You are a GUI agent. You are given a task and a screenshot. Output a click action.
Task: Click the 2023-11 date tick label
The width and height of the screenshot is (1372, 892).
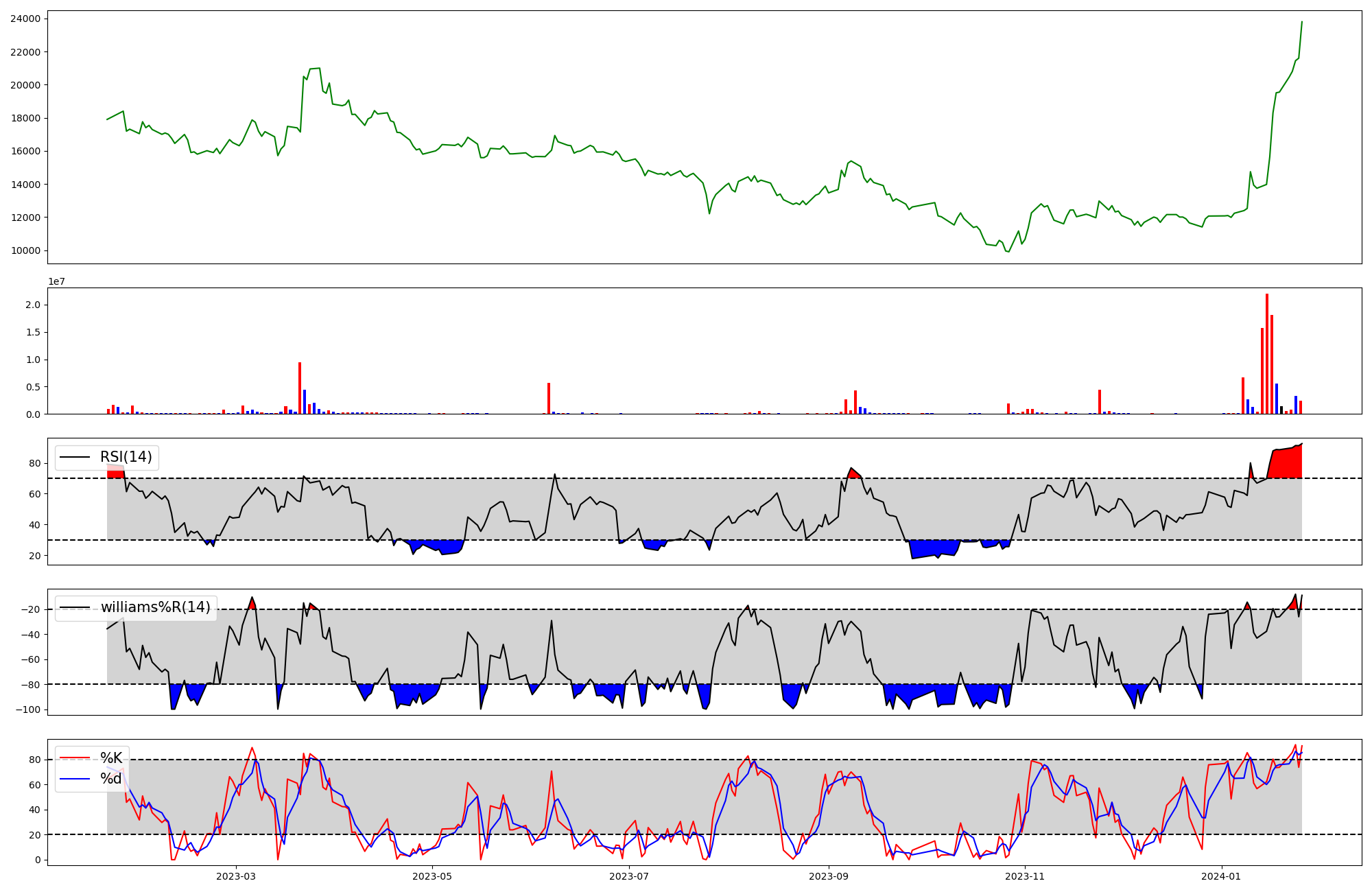(x=1025, y=876)
